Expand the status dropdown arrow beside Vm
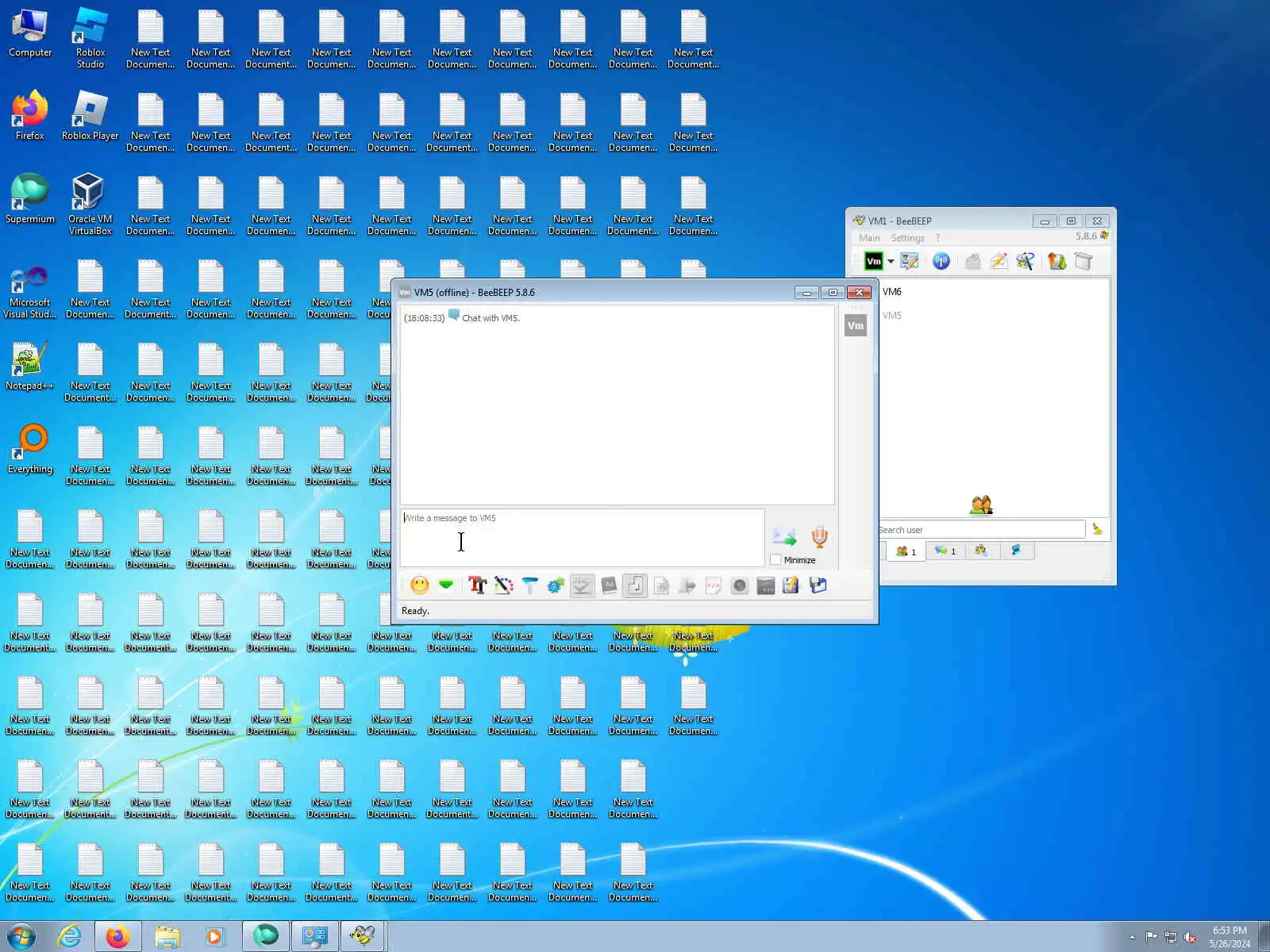1270x952 pixels. coord(891,261)
